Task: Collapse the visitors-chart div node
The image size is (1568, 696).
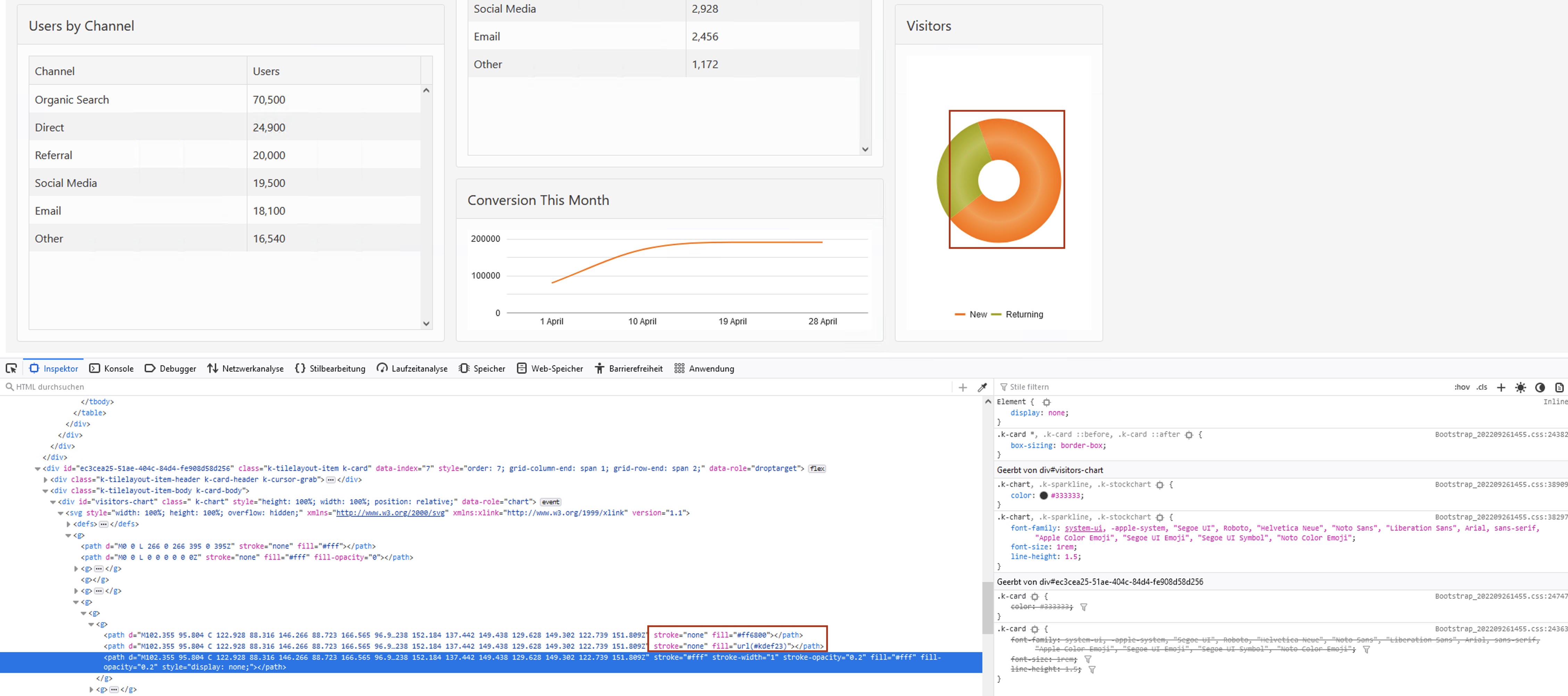Action: [53, 502]
